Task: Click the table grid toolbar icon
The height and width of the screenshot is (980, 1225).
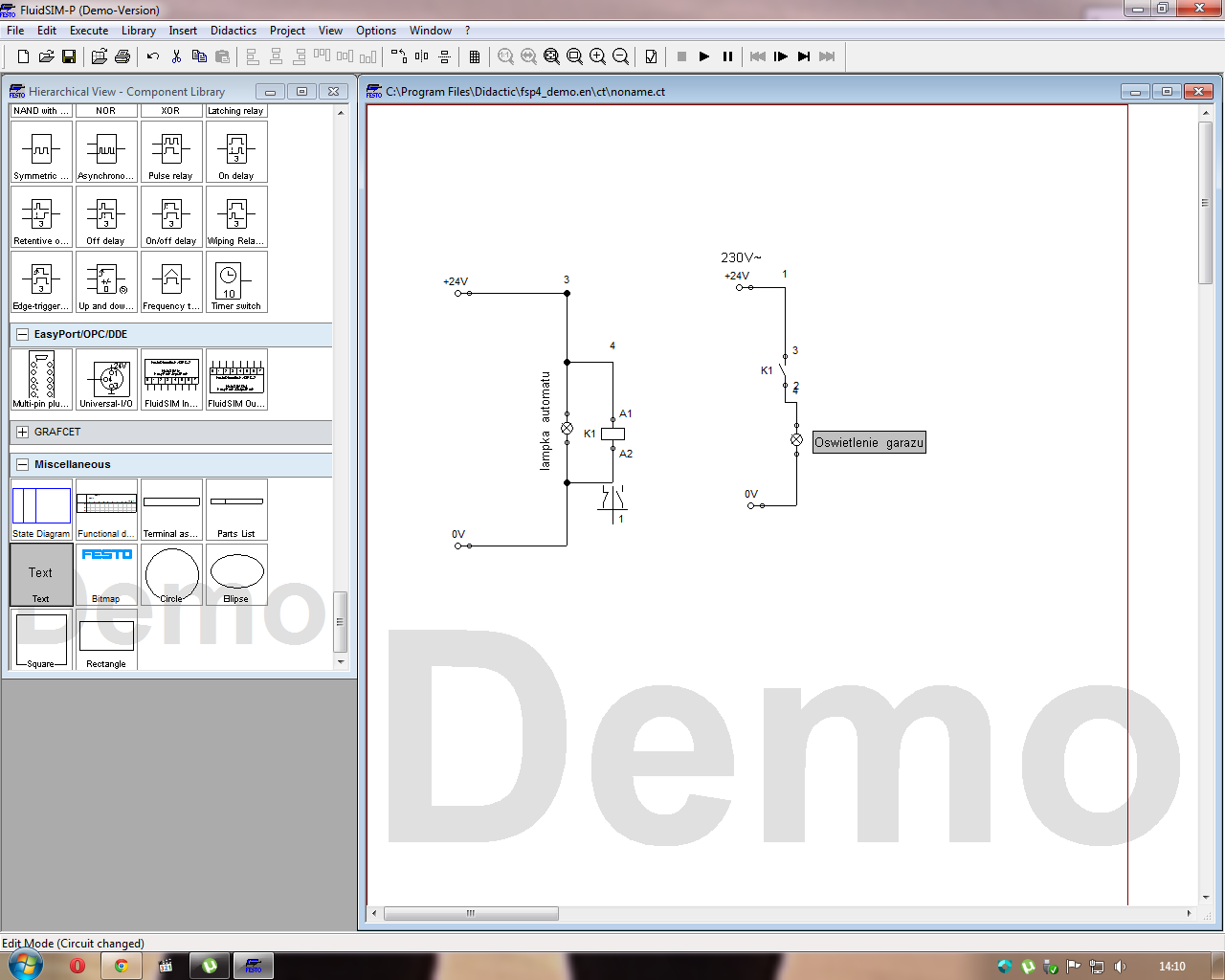Action: [475, 56]
